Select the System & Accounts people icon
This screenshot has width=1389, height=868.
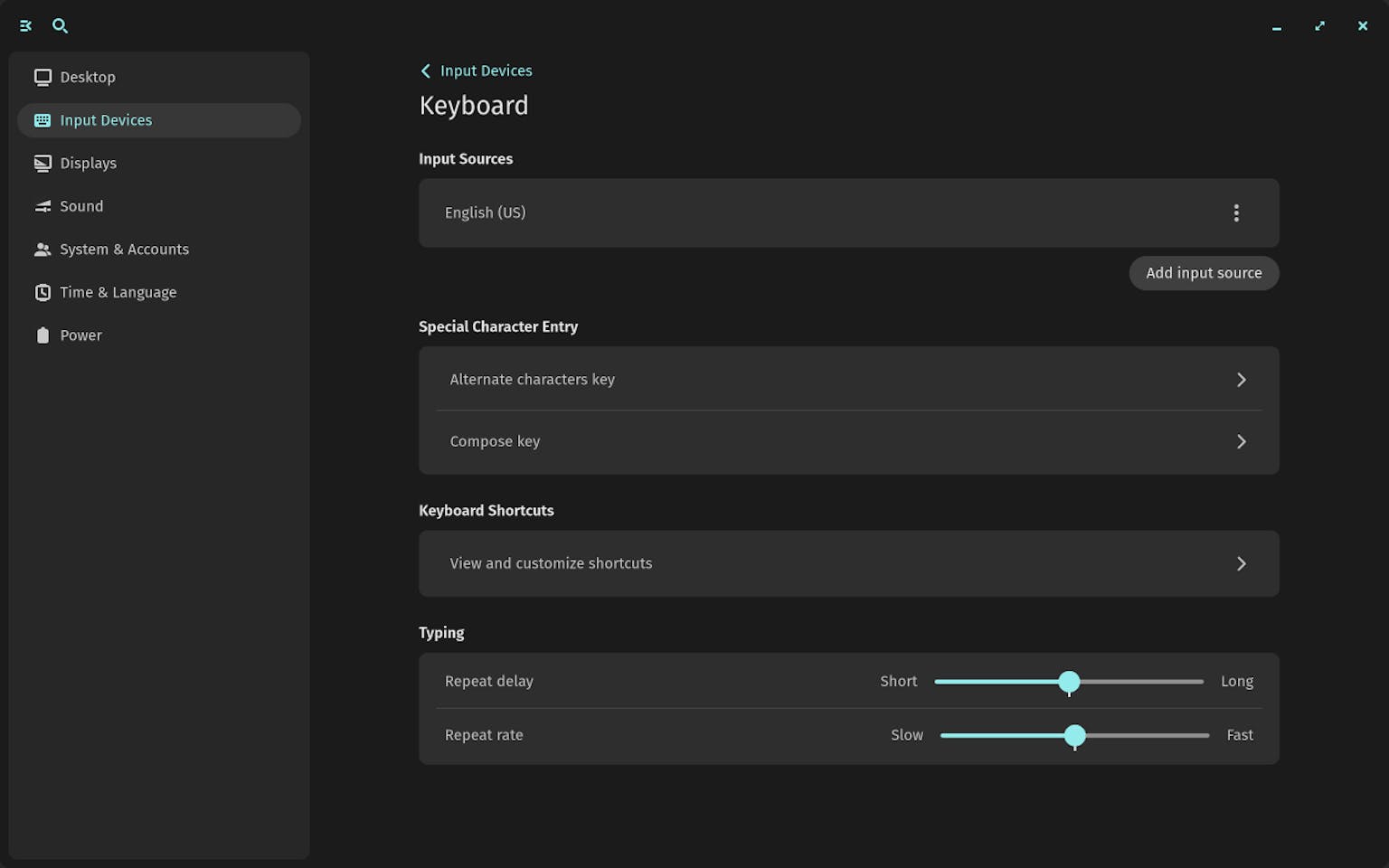tap(42, 249)
